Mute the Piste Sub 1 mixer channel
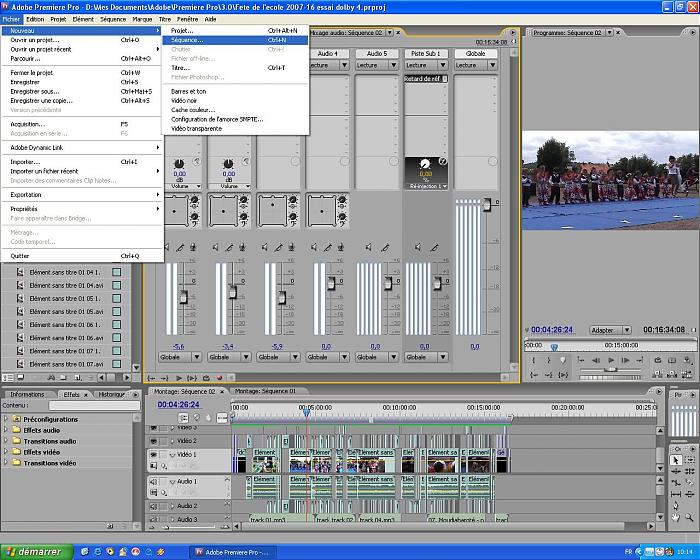The image size is (700, 560). click(x=418, y=247)
